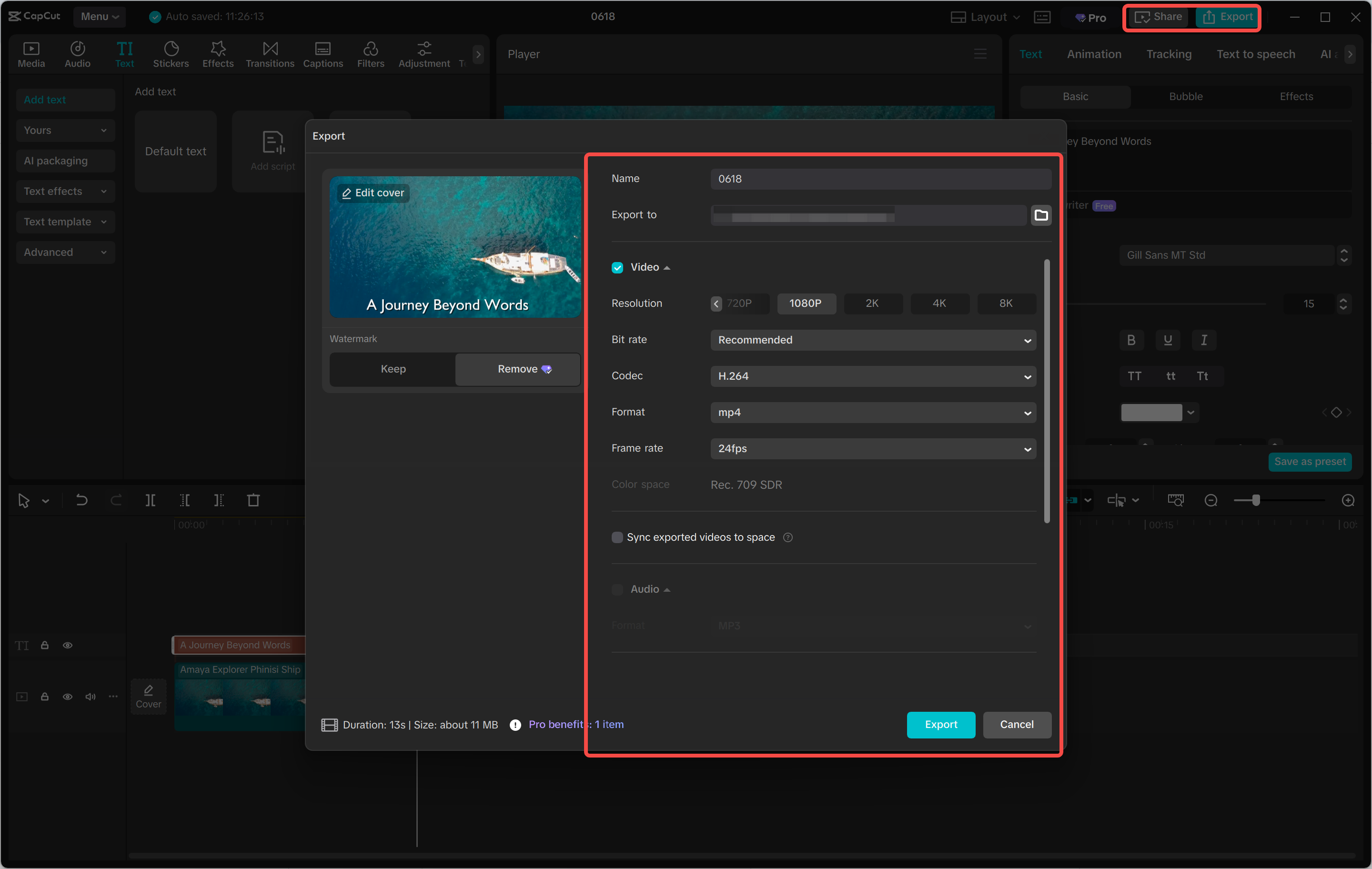Select the Split clip icon
Screen dimensions: 1372x869
(151, 500)
